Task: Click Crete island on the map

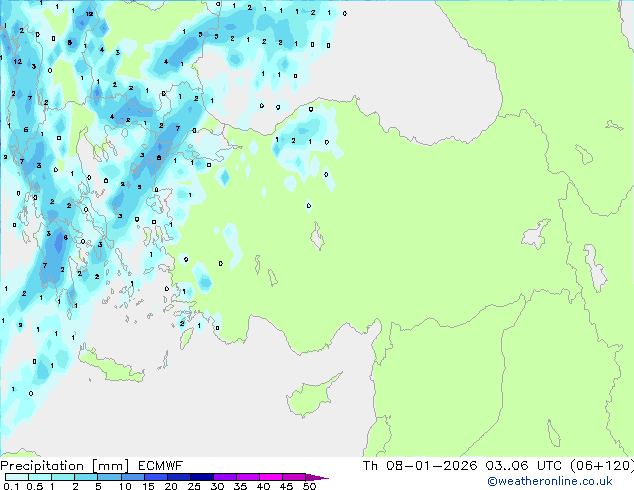Action: coord(110,367)
